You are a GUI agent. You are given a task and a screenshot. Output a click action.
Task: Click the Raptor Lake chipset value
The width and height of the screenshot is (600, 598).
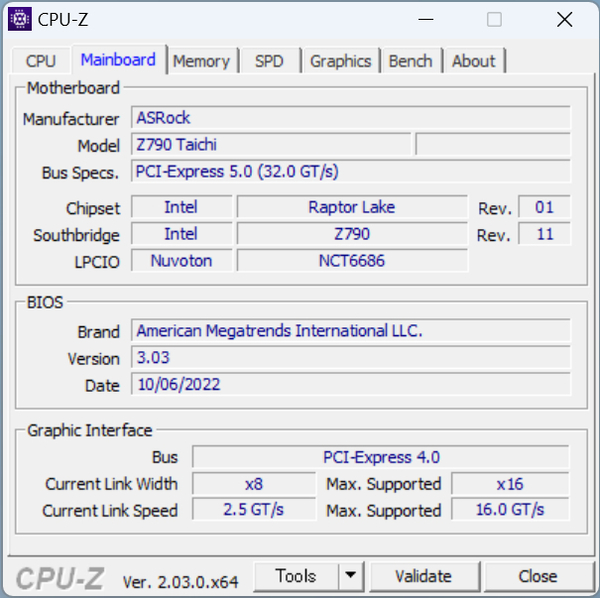[x=352, y=207]
